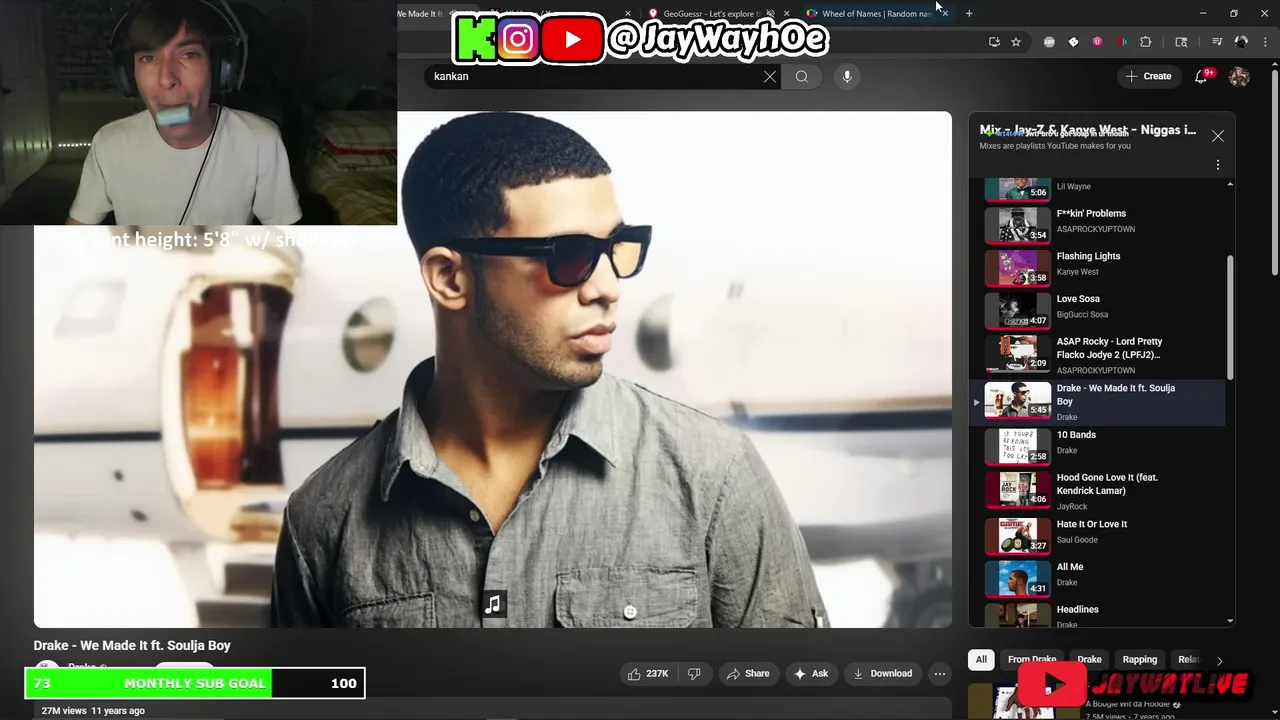
Task: Open Chrome three-dot menu
Action: pyautogui.click(x=1263, y=42)
